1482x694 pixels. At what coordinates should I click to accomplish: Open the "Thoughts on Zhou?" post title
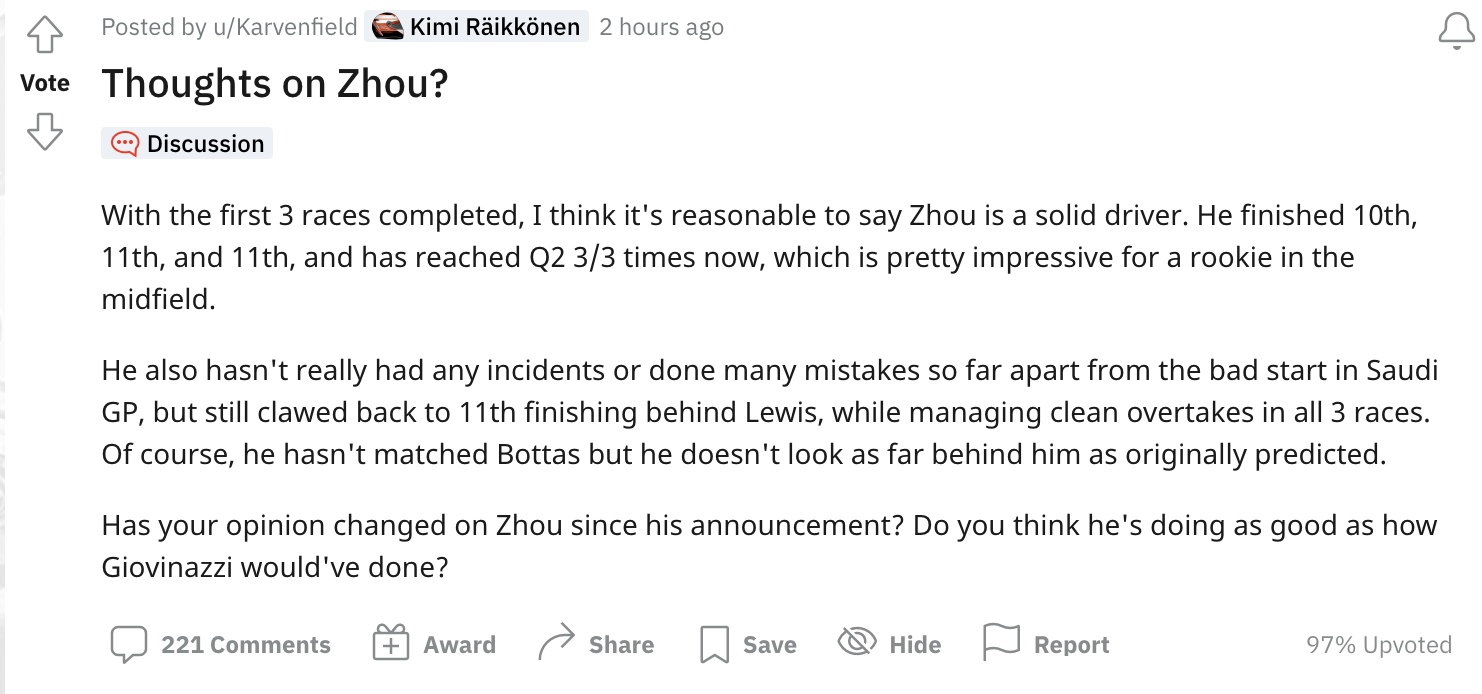(275, 84)
